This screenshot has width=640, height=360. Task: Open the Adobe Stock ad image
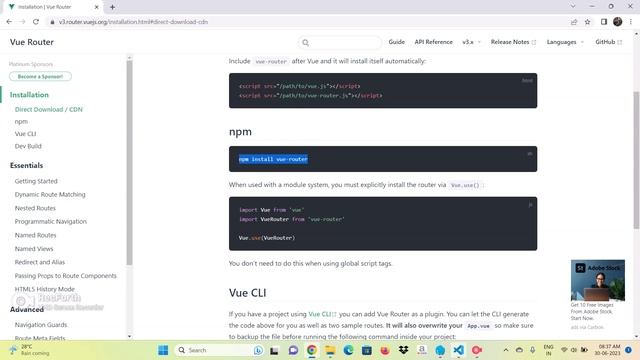click(x=598, y=280)
